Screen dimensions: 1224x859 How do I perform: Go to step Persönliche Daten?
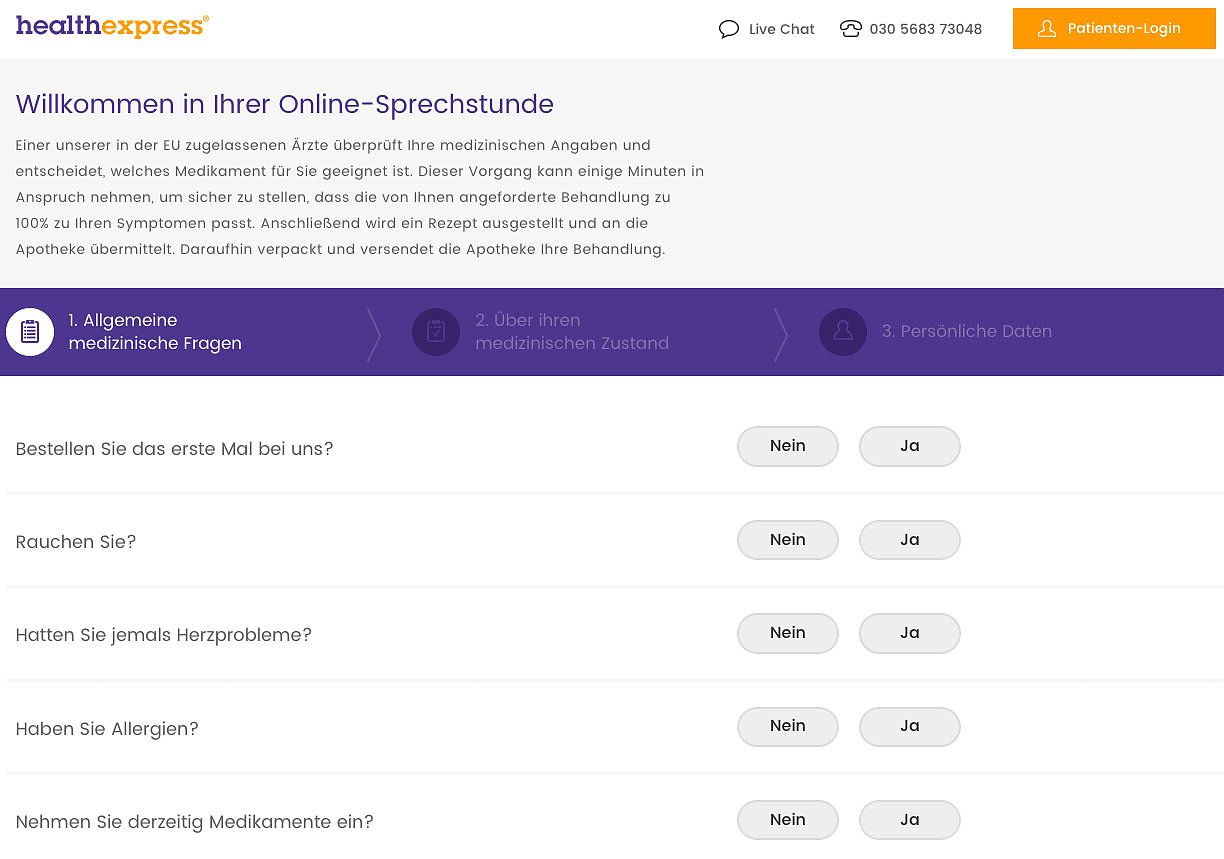tap(966, 332)
